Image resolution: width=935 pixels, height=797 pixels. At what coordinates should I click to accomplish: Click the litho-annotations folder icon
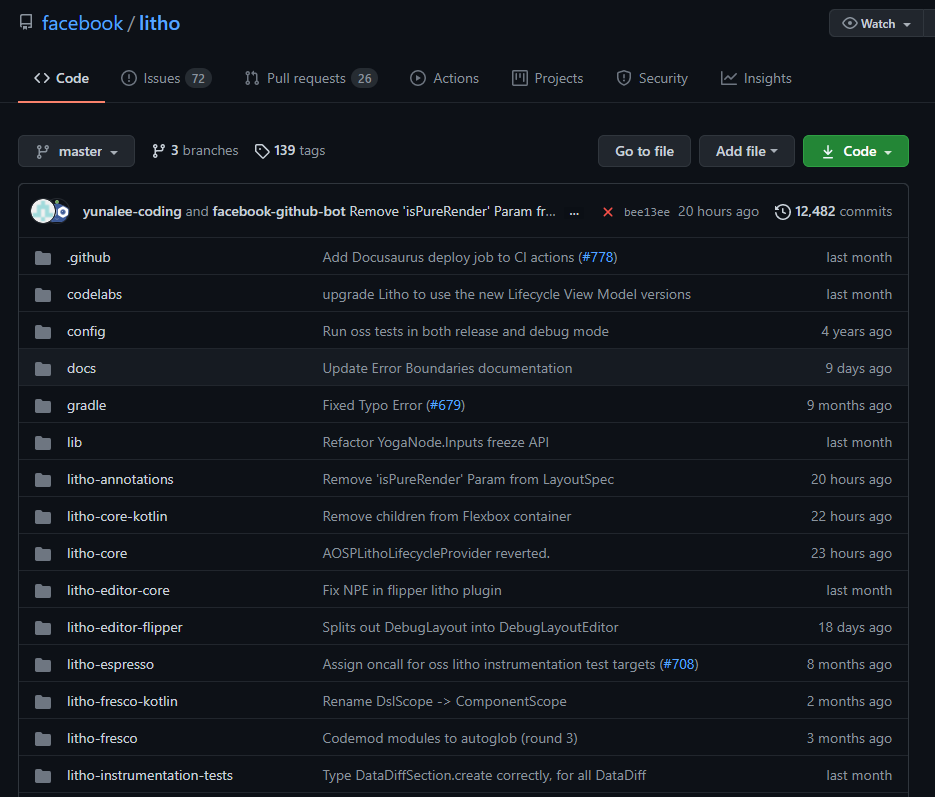(x=43, y=479)
